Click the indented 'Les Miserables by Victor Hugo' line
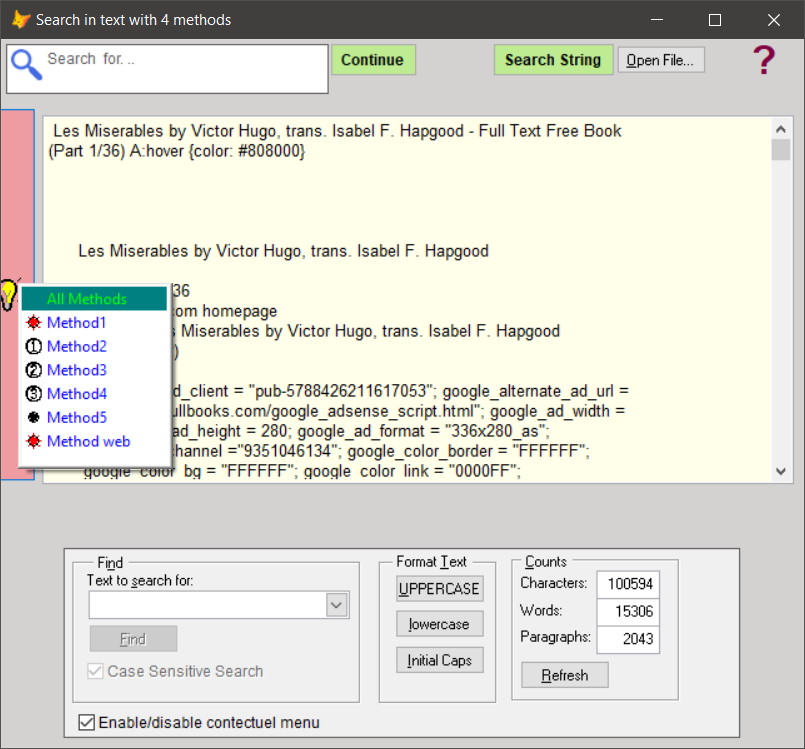The width and height of the screenshot is (805, 749). point(283,251)
